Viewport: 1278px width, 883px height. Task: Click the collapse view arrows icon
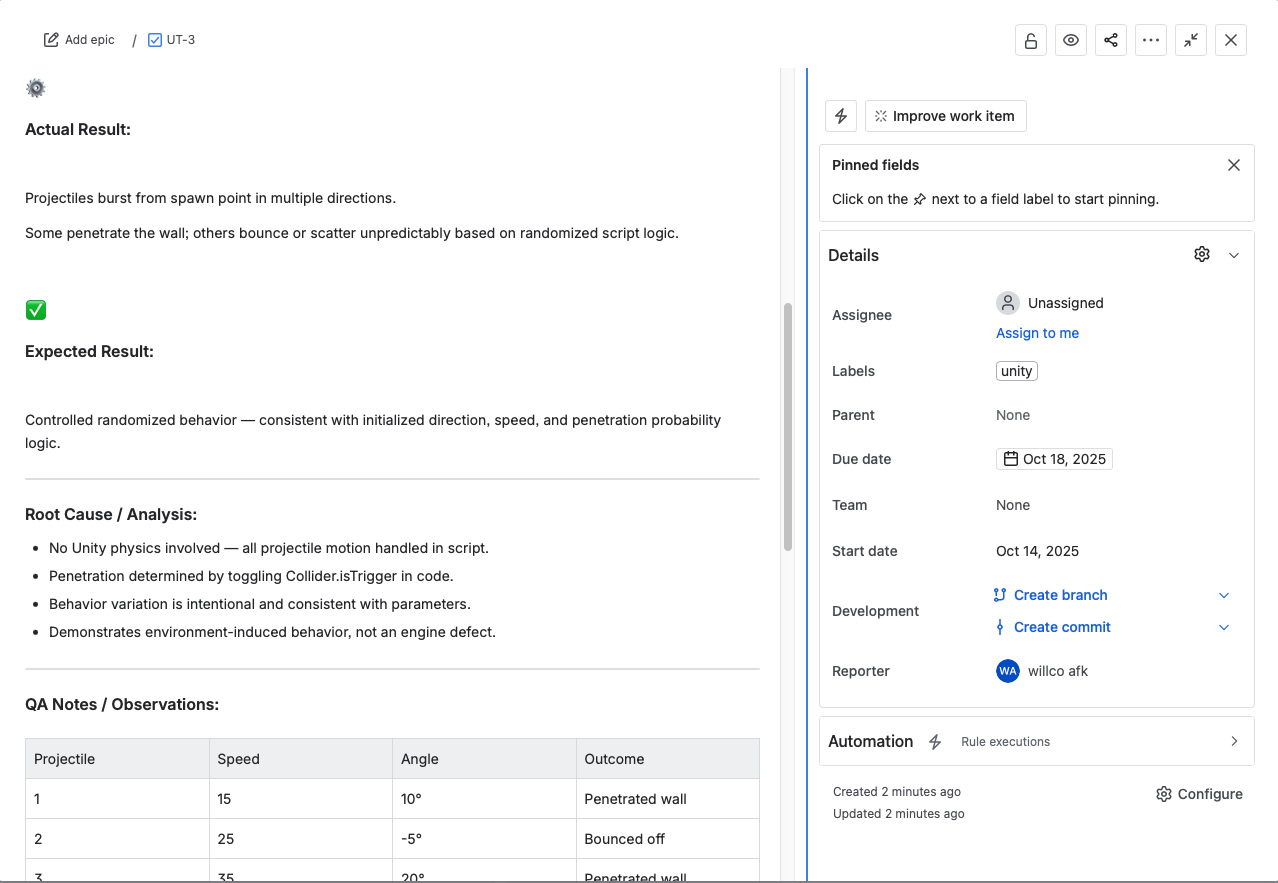(1191, 40)
